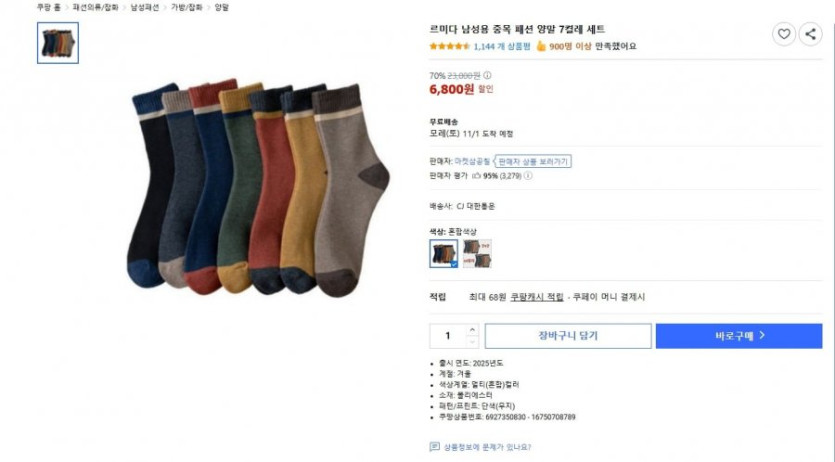835x462 pixels.
Task: Click the share icon
Action: coord(810,35)
